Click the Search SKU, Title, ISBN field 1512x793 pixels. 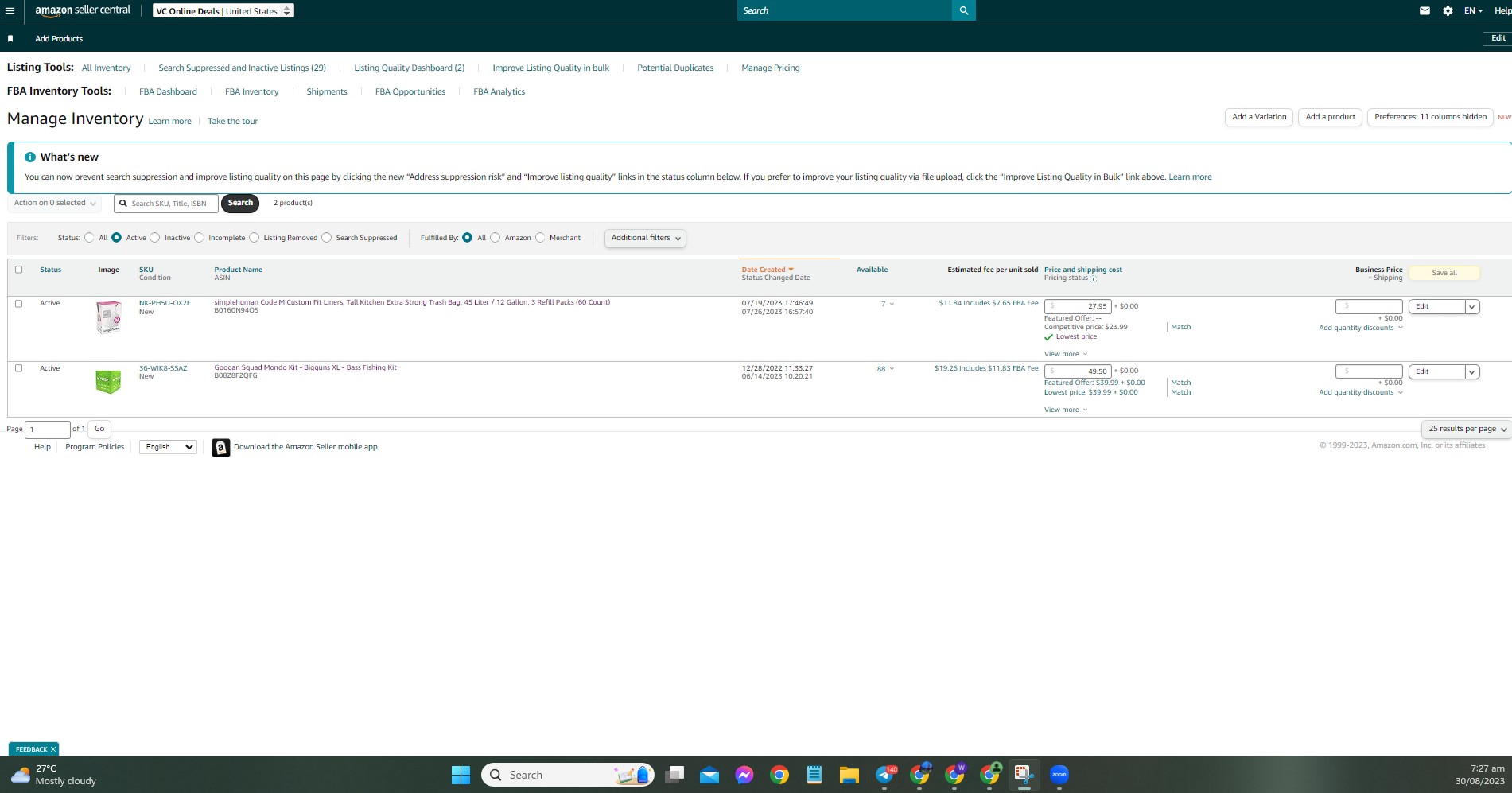tap(166, 204)
